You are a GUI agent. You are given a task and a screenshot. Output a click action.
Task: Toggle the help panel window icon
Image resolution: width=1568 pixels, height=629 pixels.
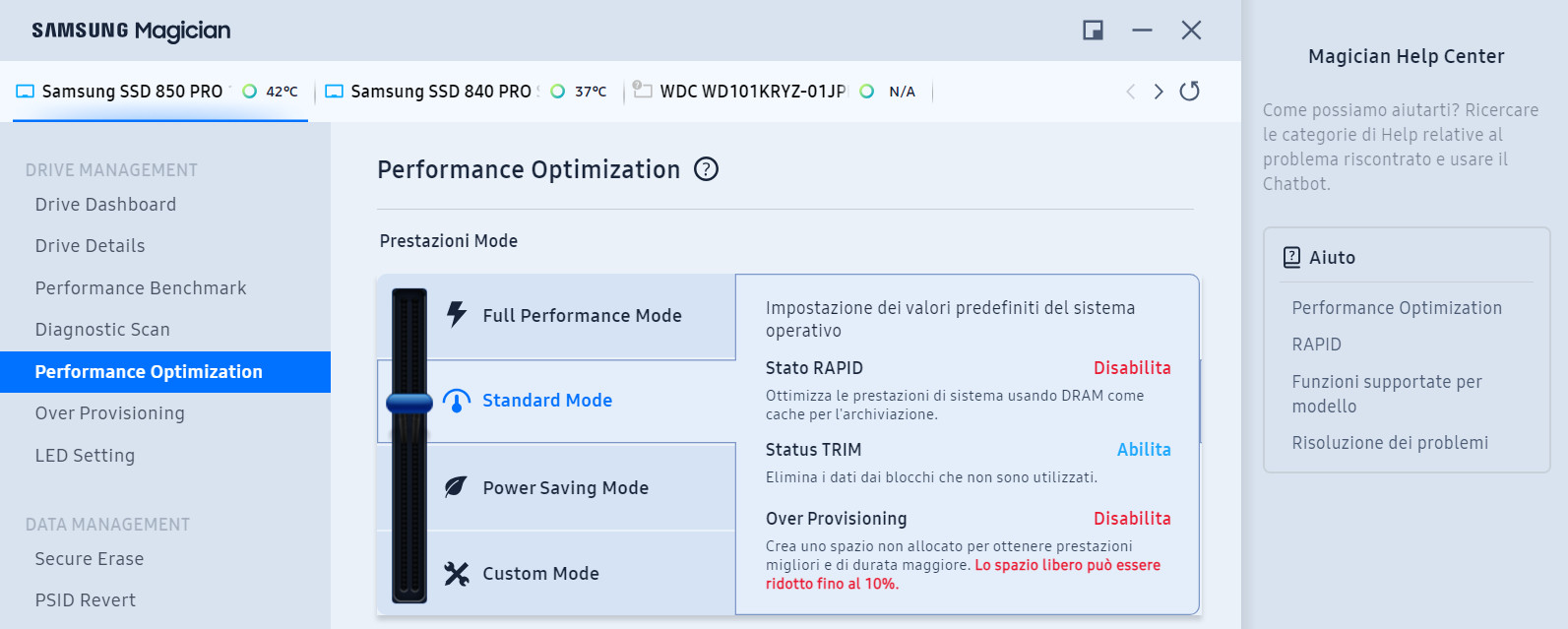(1093, 31)
